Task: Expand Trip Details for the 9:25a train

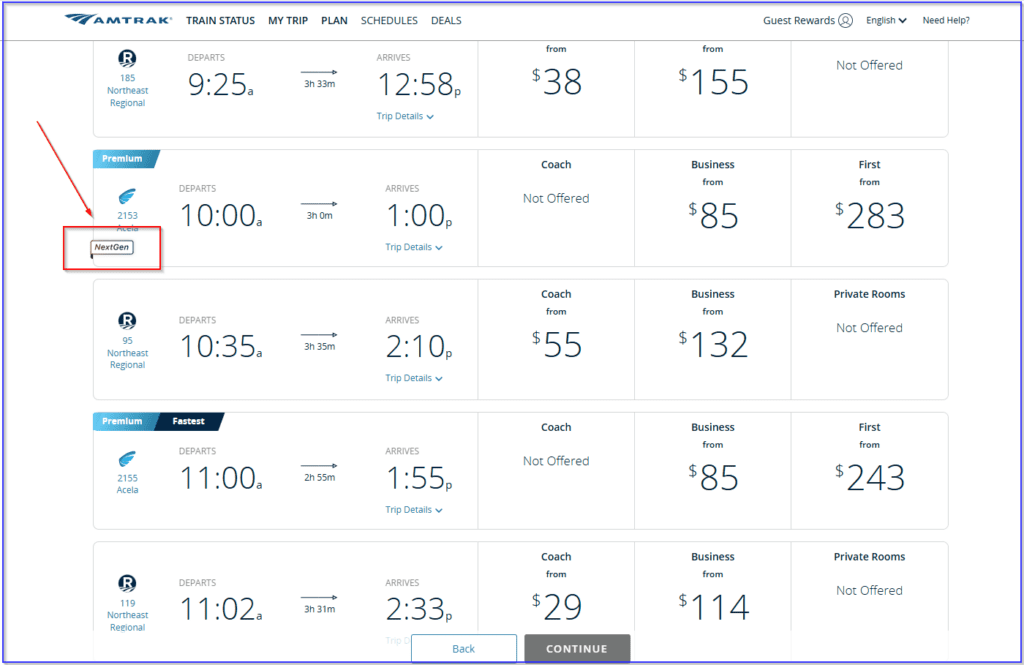Action: click(x=405, y=116)
